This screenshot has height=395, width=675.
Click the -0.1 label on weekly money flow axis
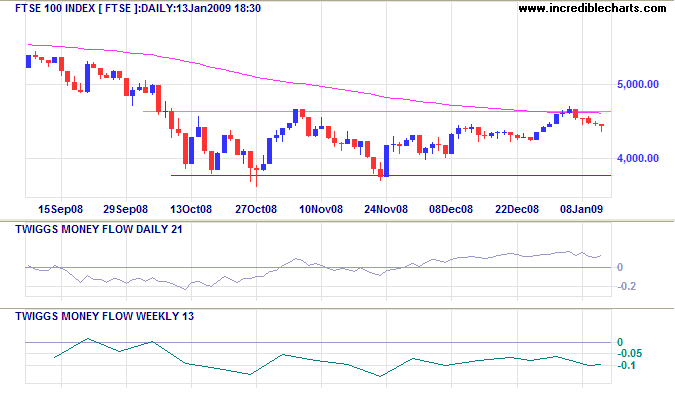pyautogui.click(x=626, y=365)
